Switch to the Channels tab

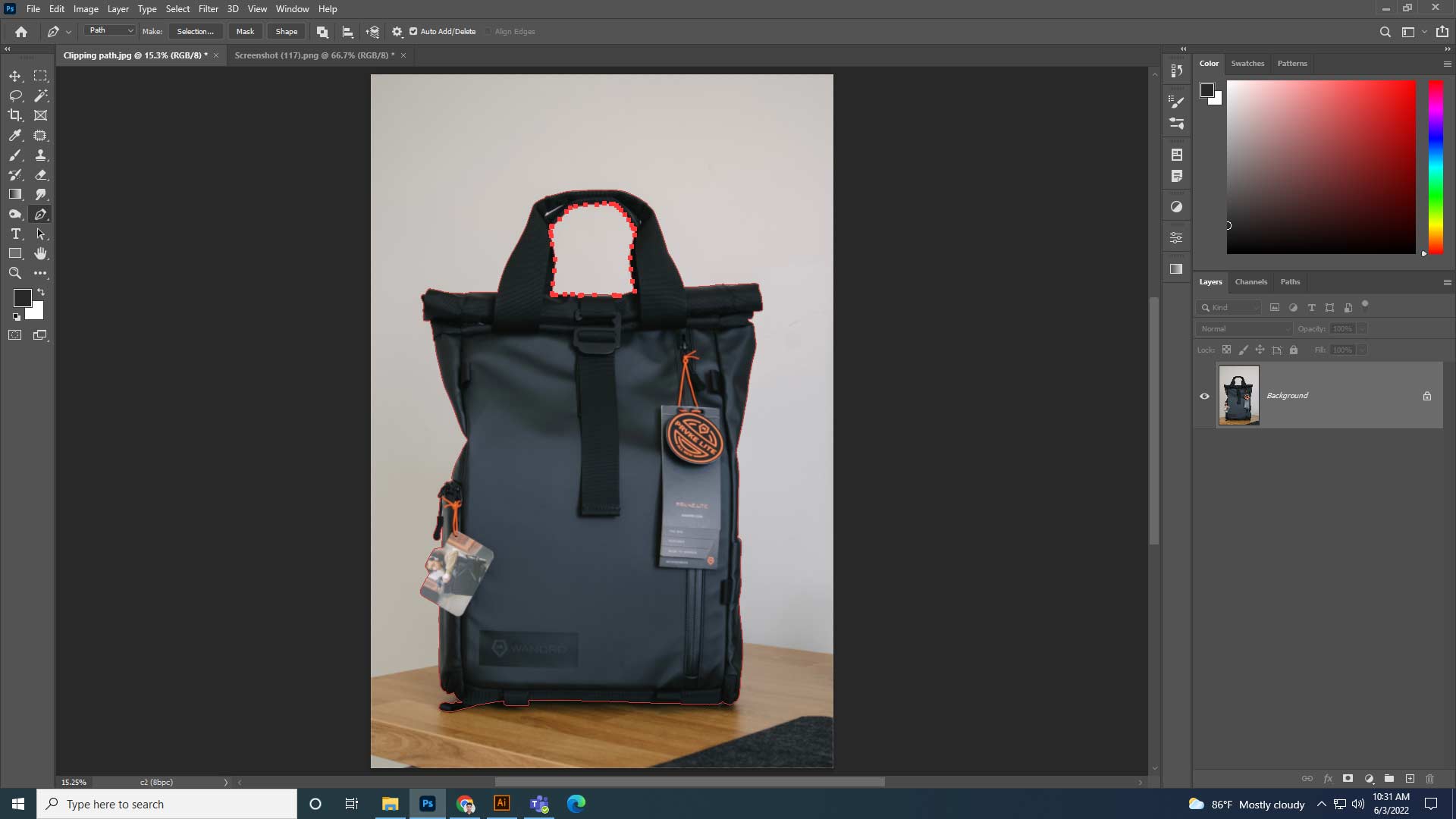tap(1251, 281)
